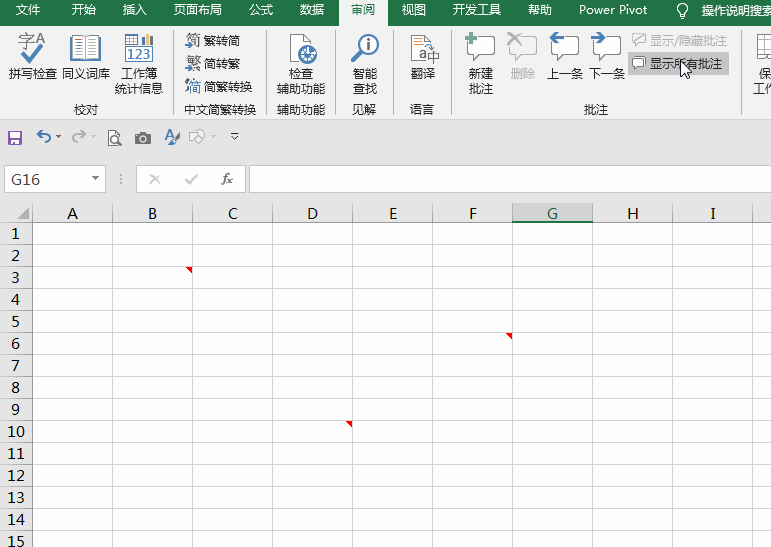Expand the redo history dropdown
Viewport: 771px width, 547px height.
click(x=94, y=136)
